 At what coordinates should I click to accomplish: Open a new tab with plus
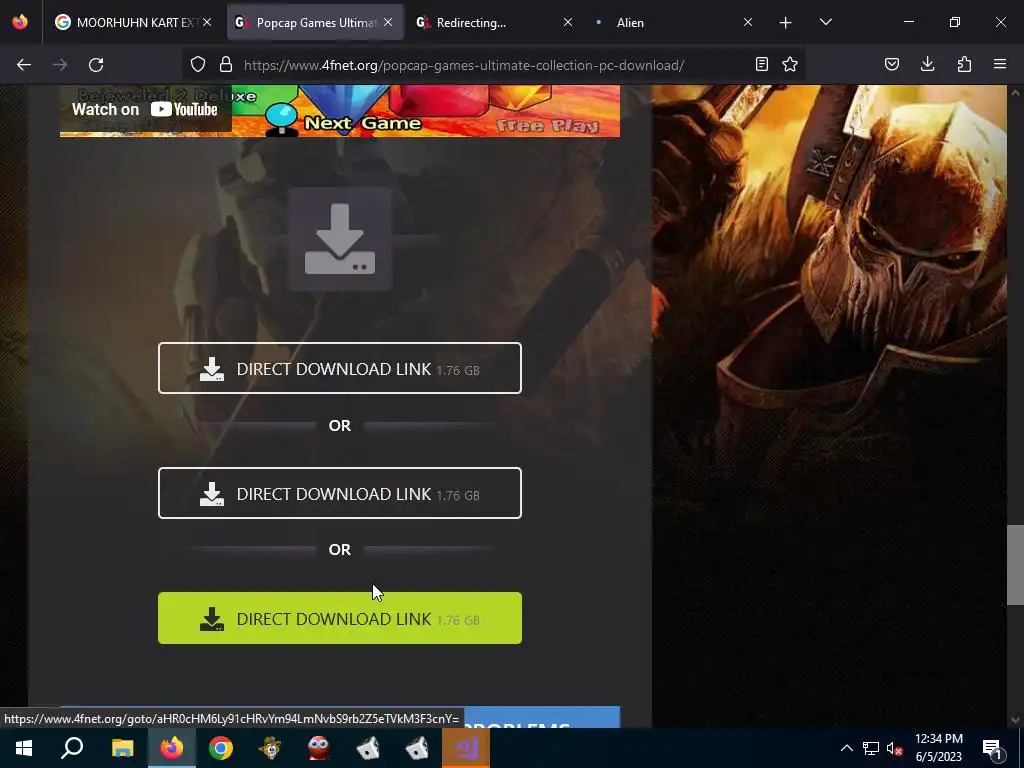pos(786,23)
